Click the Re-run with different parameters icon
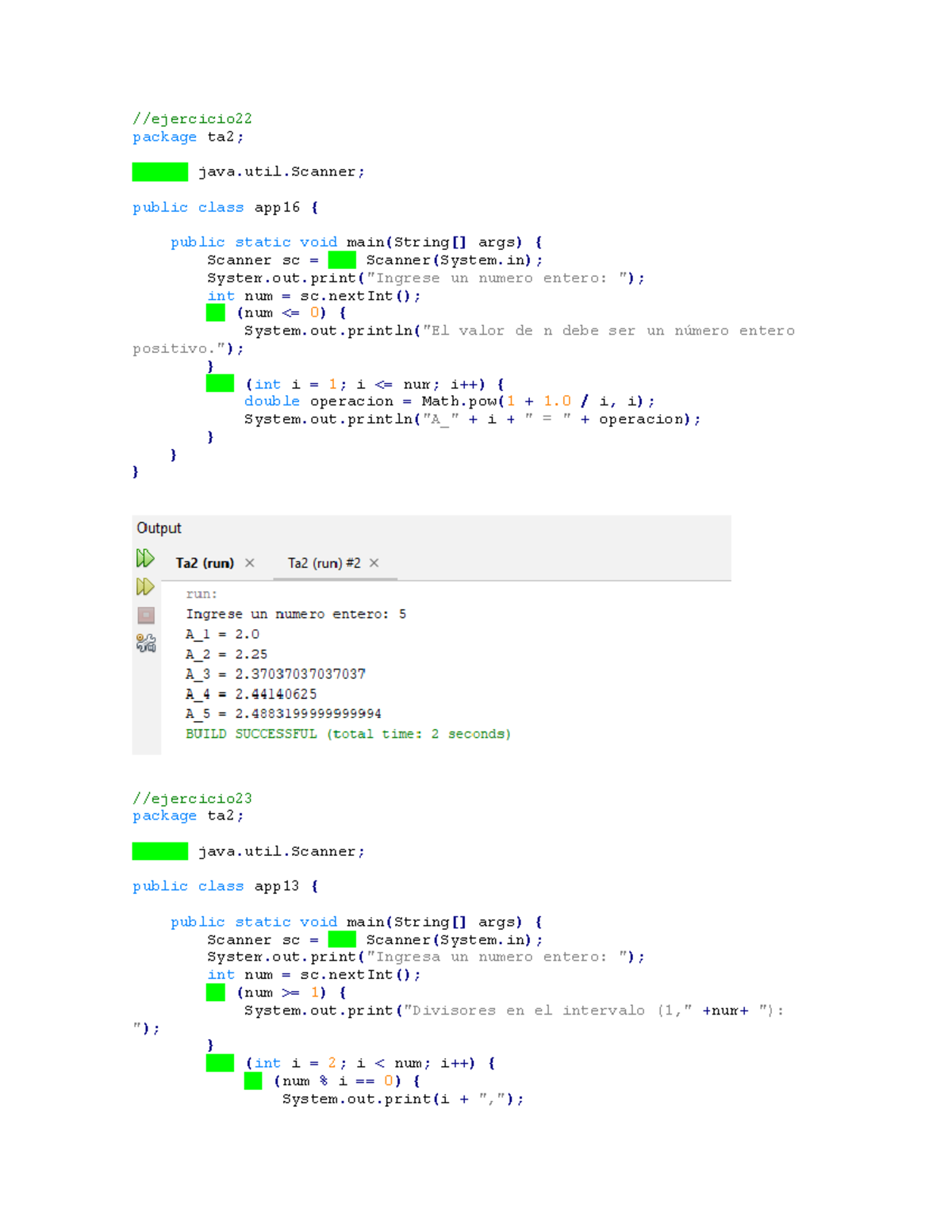The image size is (952, 1232). 145,587
